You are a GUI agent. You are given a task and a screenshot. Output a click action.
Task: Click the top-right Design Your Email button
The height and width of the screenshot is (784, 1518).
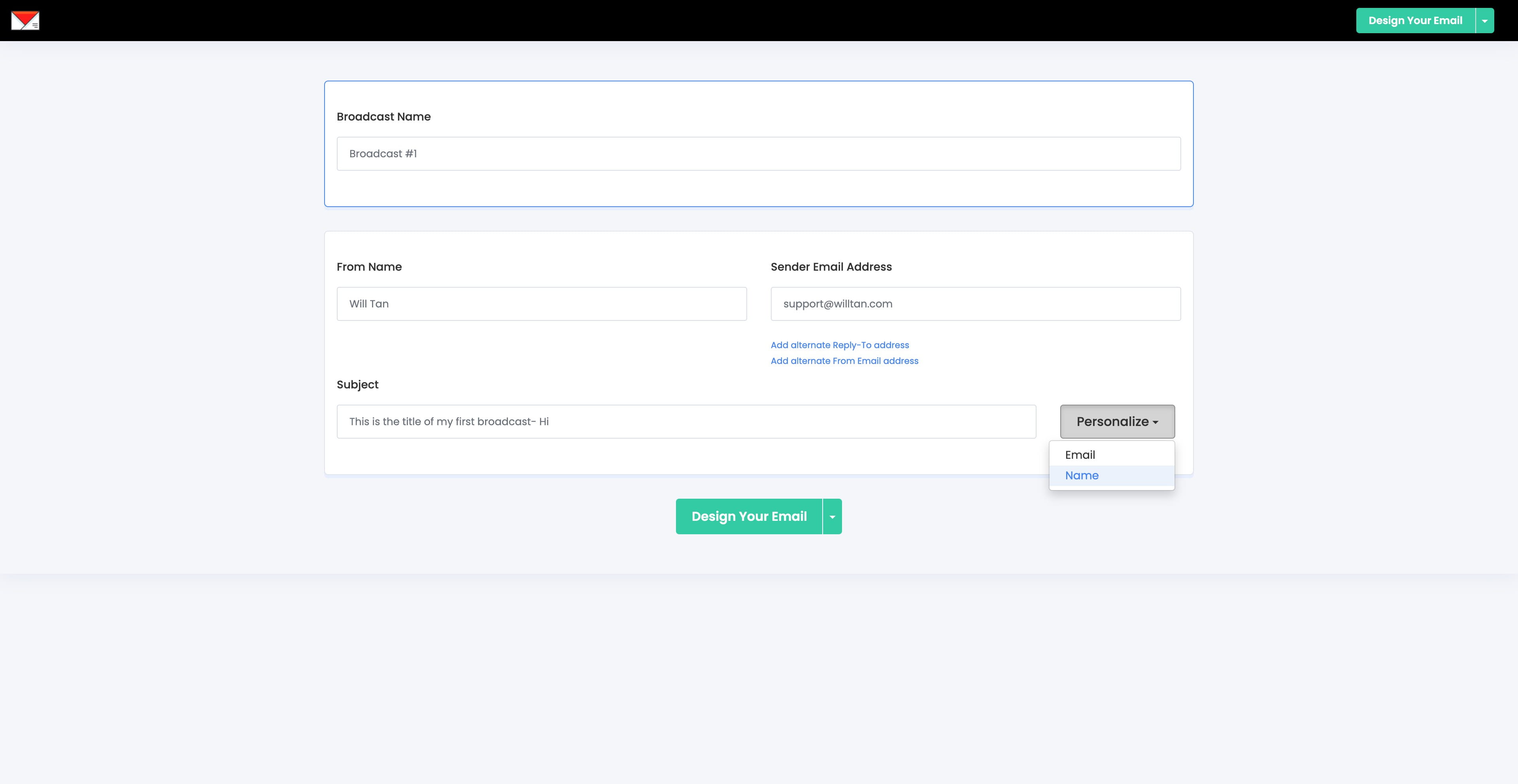click(x=1415, y=21)
